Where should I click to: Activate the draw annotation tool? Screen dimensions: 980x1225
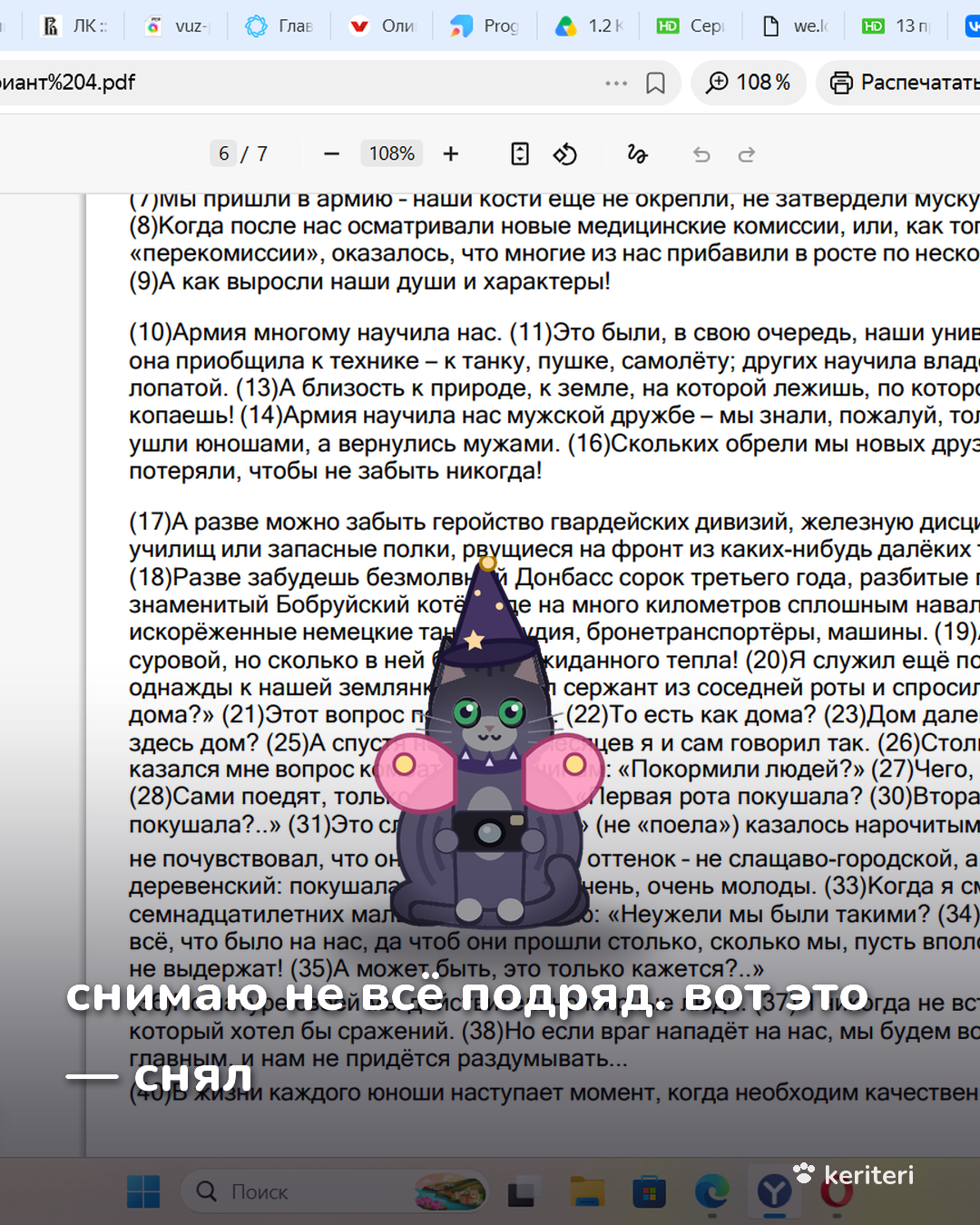click(x=637, y=154)
